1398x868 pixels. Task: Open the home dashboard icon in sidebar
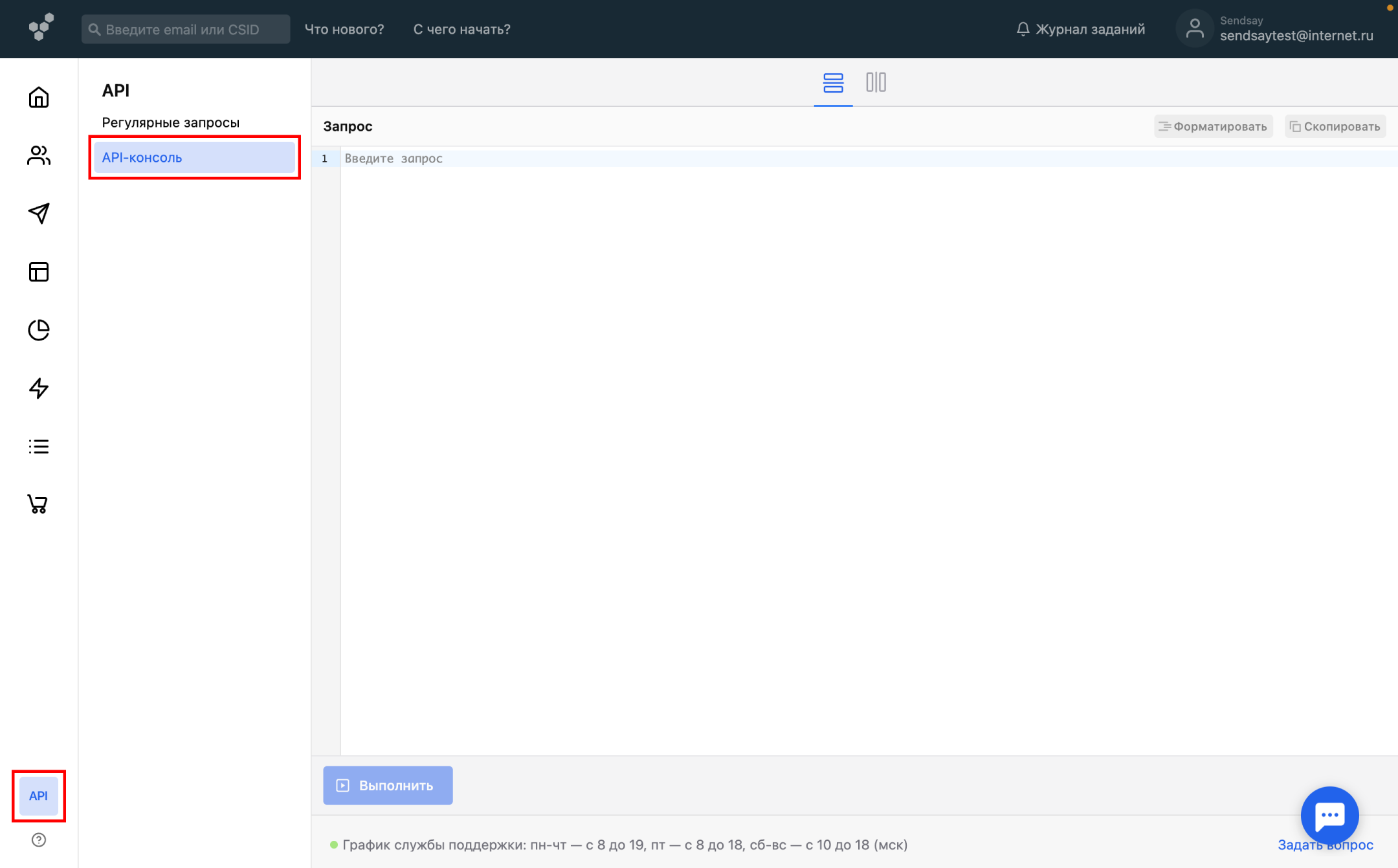click(39, 98)
